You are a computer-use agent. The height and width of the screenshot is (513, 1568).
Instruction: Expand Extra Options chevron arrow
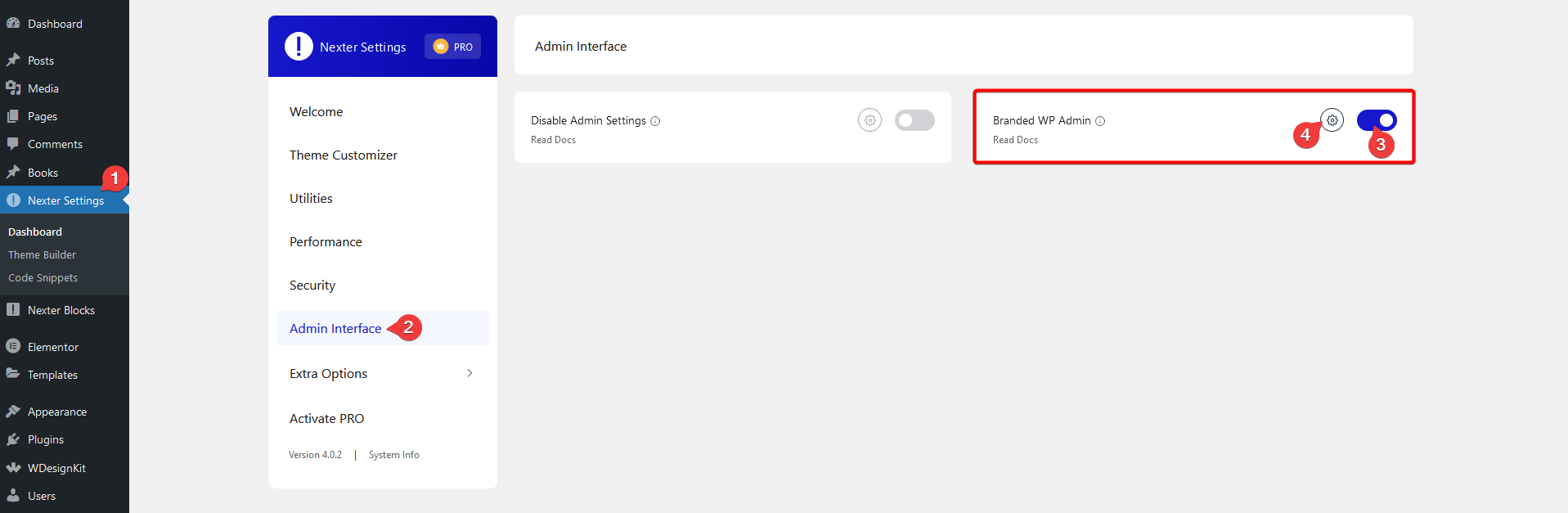(470, 373)
